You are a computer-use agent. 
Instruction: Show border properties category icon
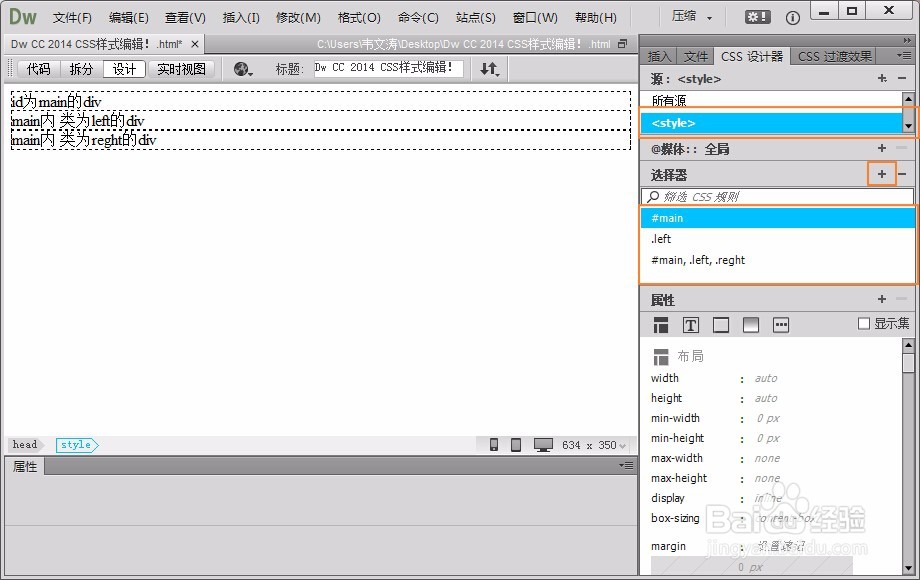[721, 325]
